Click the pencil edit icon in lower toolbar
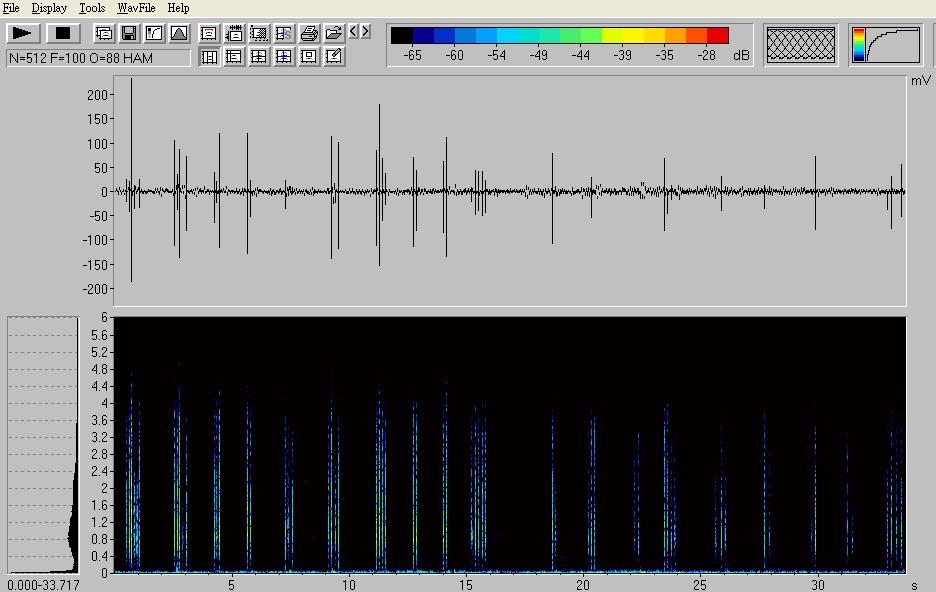Screen dimensions: 936x592 tap(334, 57)
